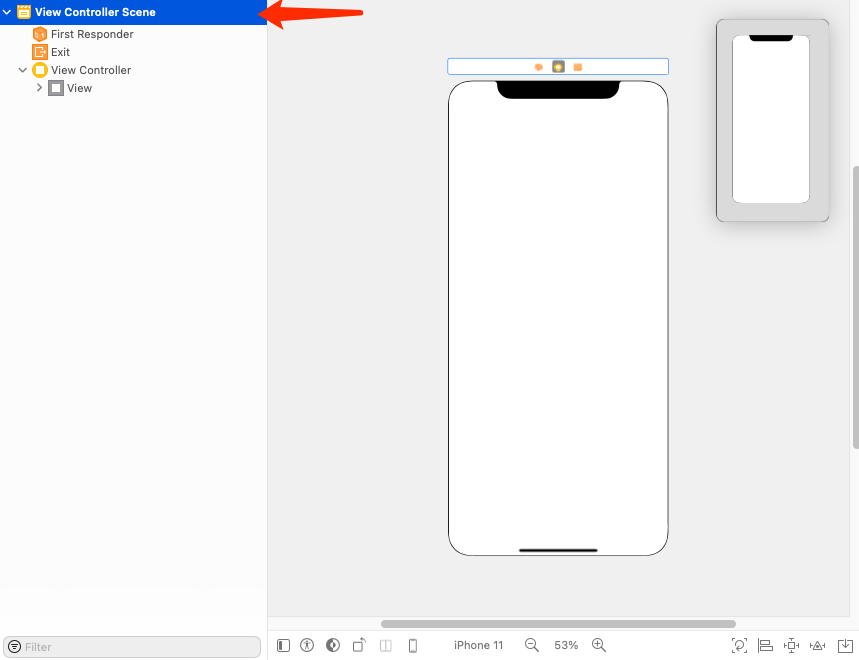Select First Responder in the outline
This screenshot has width=859, height=660.
(91, 34)
